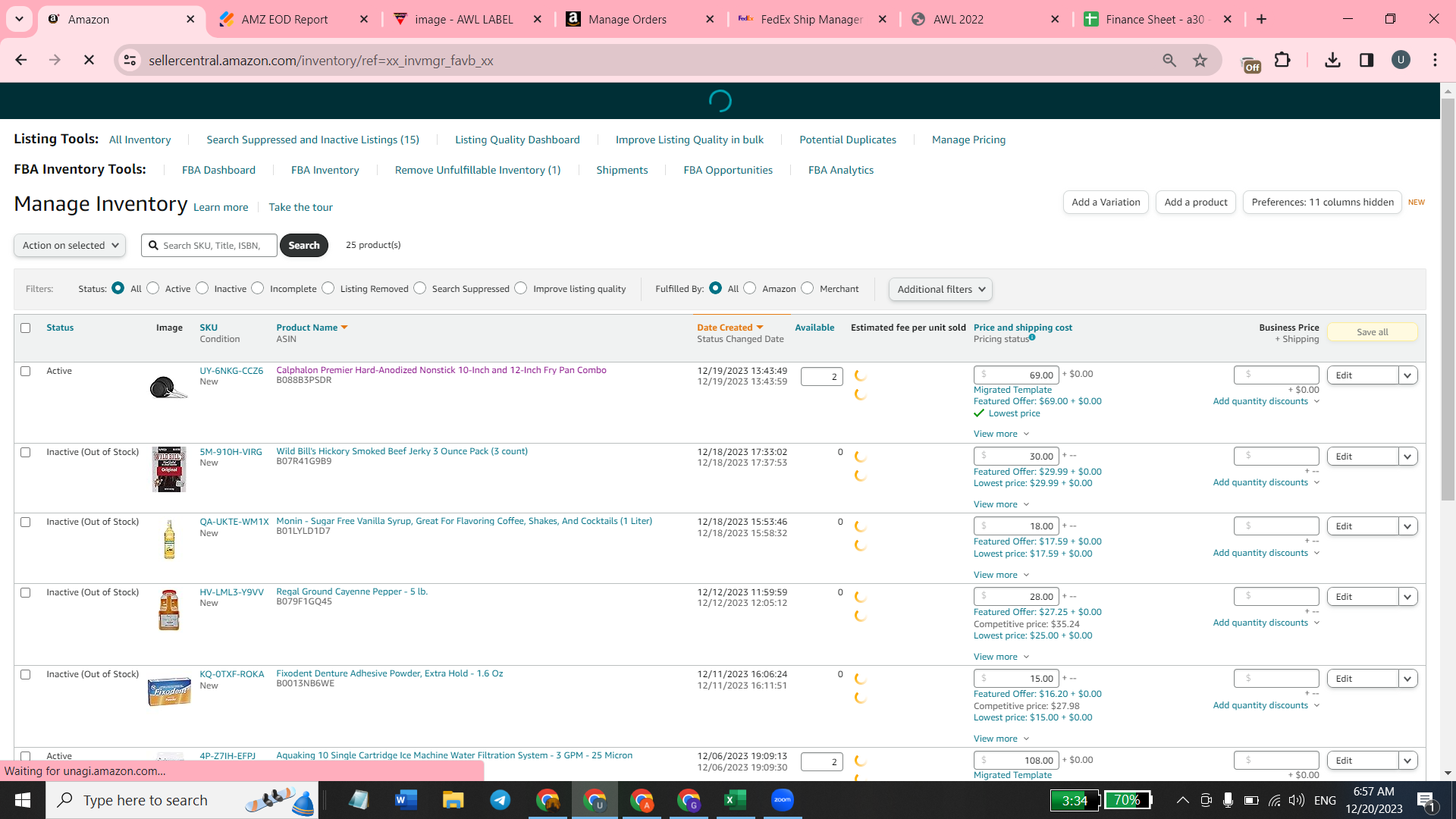The image size is (1456, 819).
Task: Switch to Manage Orders tab
Action: point(628,19)
